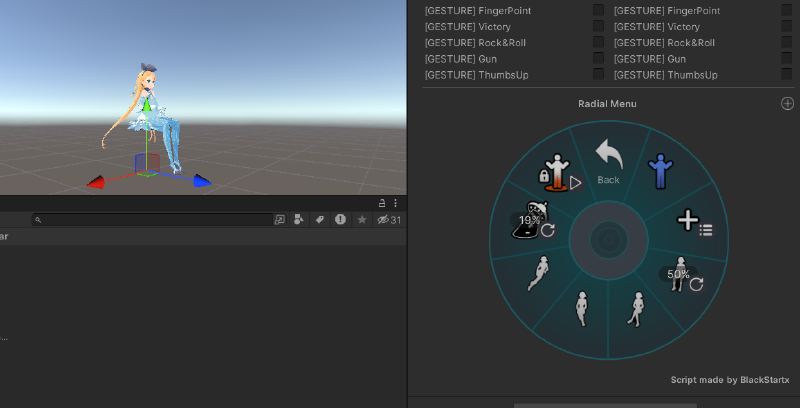
Task: Toggle the right column Gun gesture checkbox
Action: coord(786,58)
